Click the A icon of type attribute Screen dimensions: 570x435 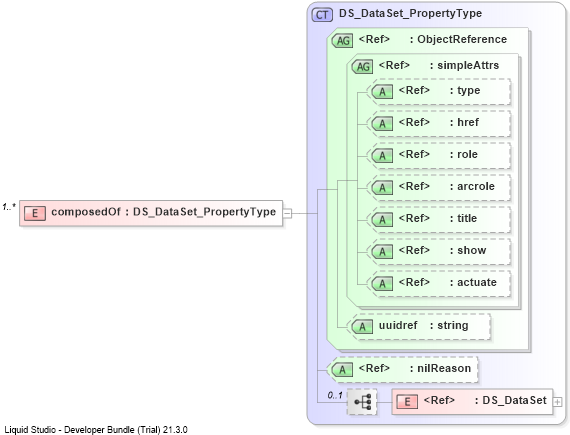tap(382, 92)
